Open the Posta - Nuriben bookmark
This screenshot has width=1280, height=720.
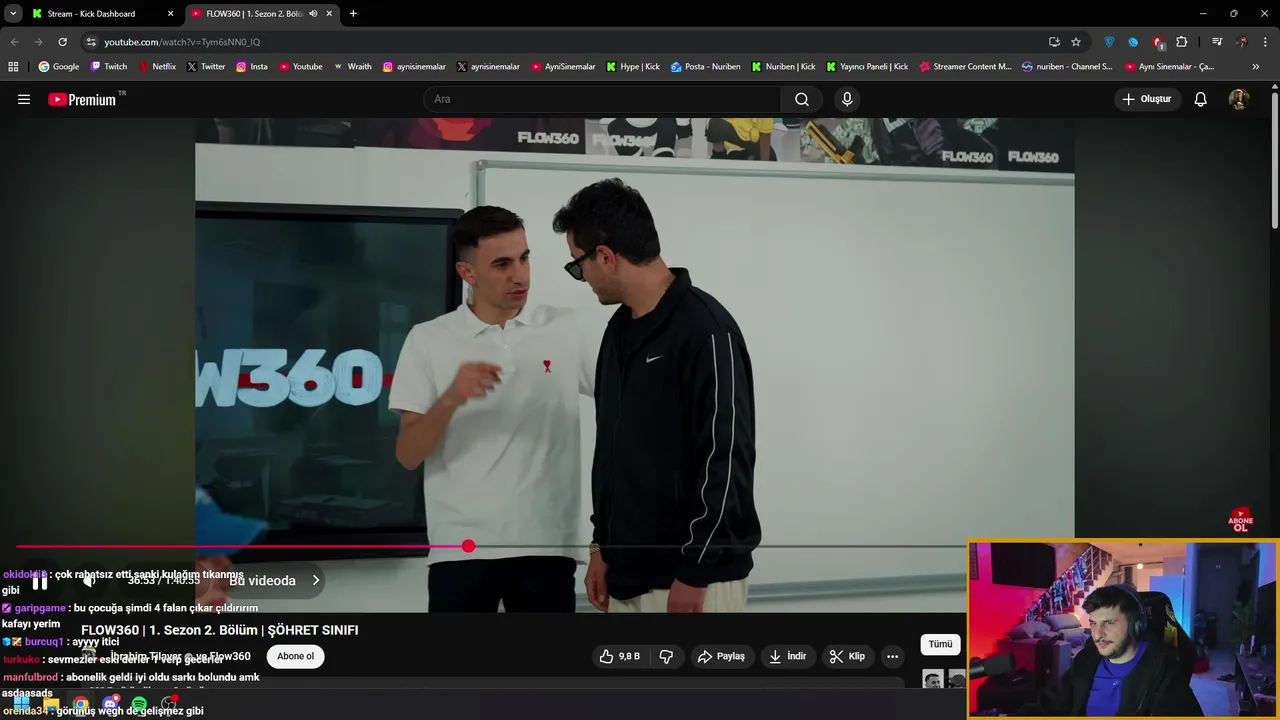[x=705, y=66]
